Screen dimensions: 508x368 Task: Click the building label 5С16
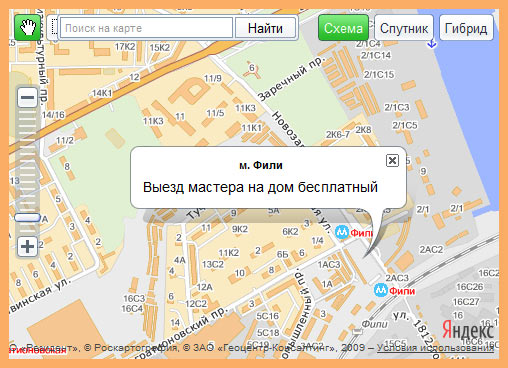tap(267, 316)
